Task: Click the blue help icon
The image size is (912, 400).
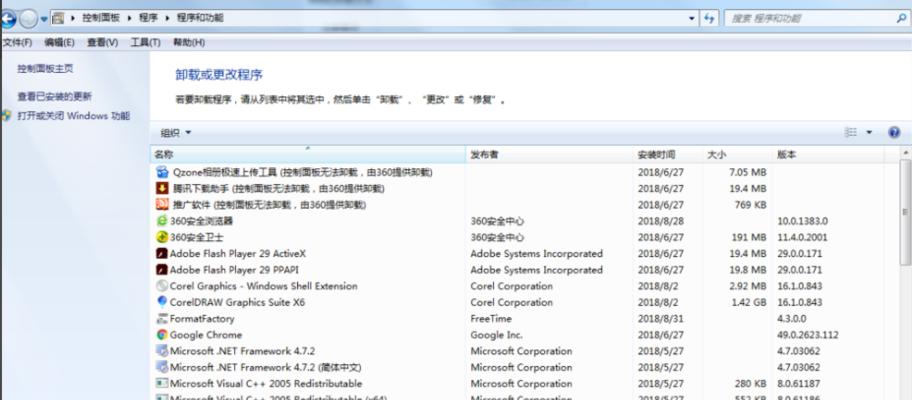Action: pos(894,133)
